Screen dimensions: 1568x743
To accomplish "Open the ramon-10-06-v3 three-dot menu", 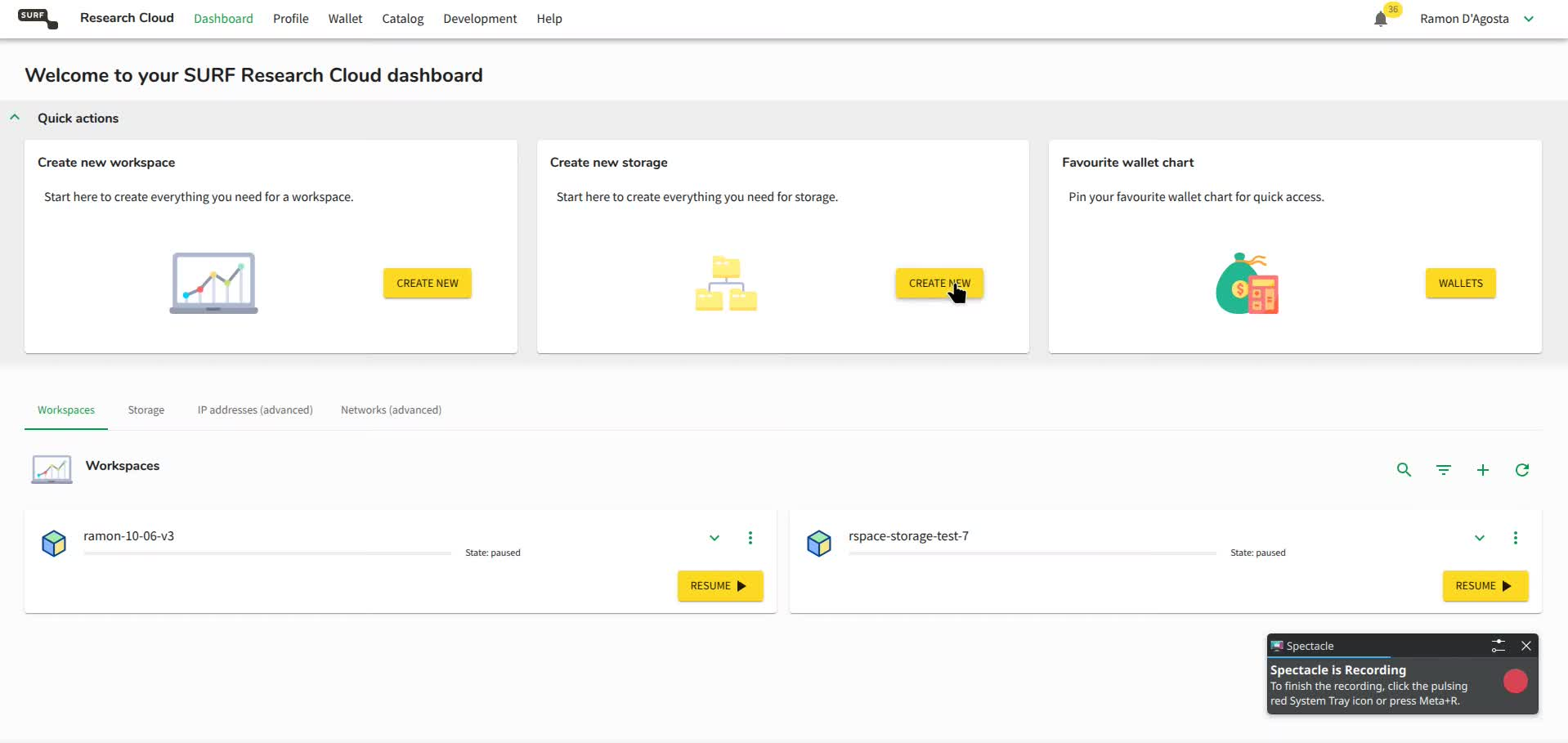I will (750, 538).
